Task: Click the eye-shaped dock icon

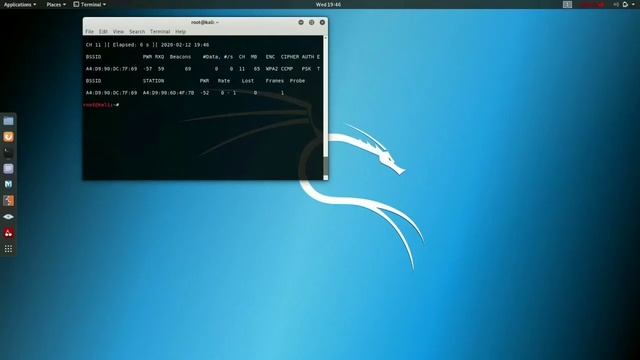Action: (x=8, y=217)
